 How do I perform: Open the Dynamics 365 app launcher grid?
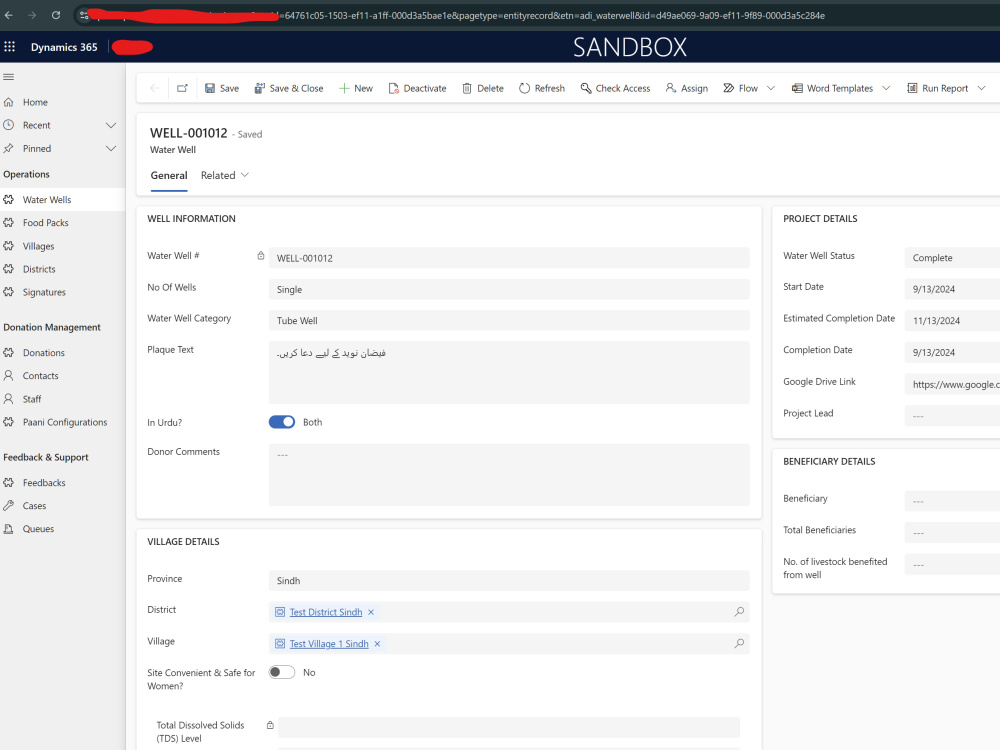[x=10, y=47]
